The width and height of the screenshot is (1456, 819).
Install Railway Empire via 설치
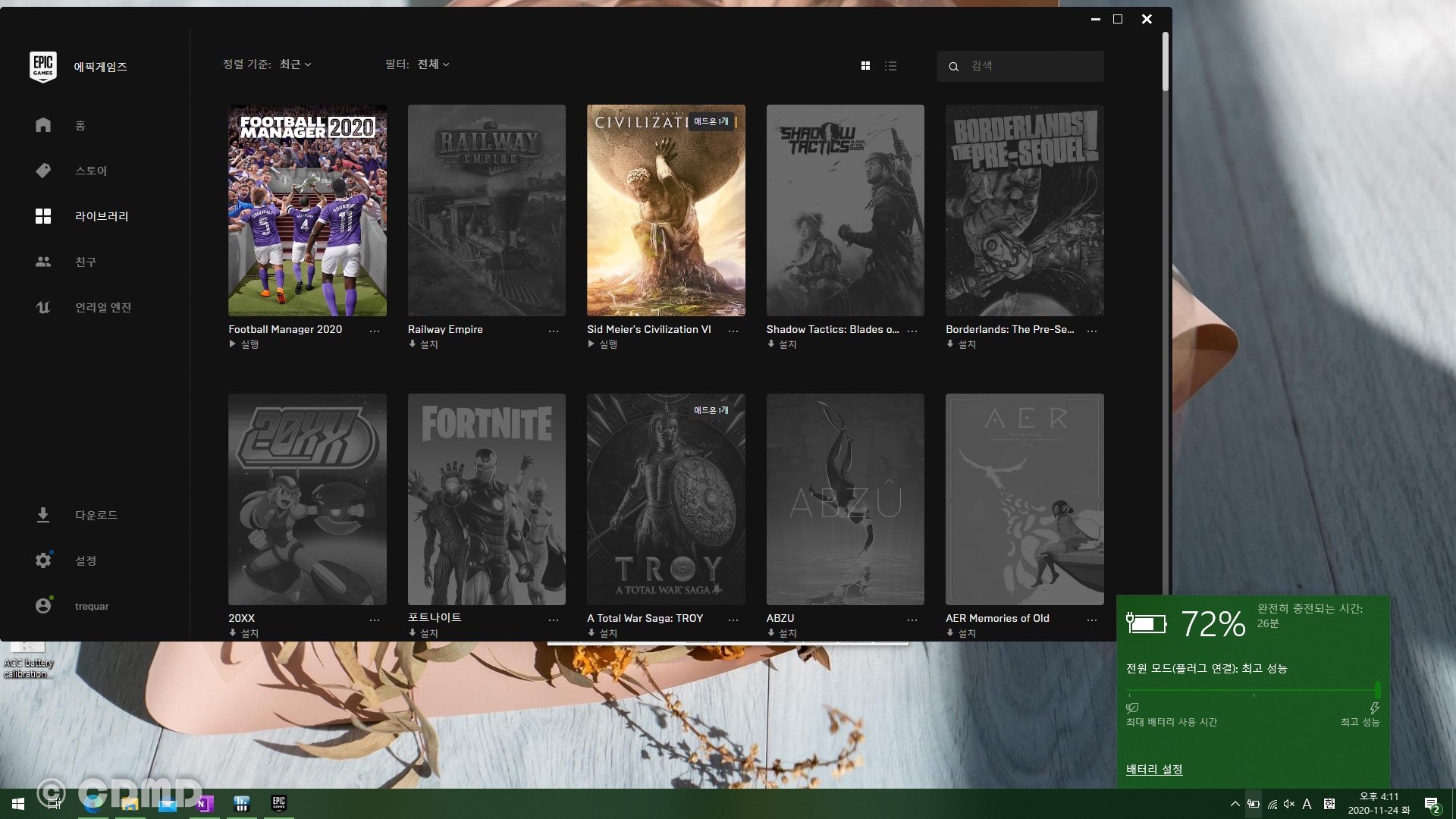pyautogui.click(x=423, y=344)
